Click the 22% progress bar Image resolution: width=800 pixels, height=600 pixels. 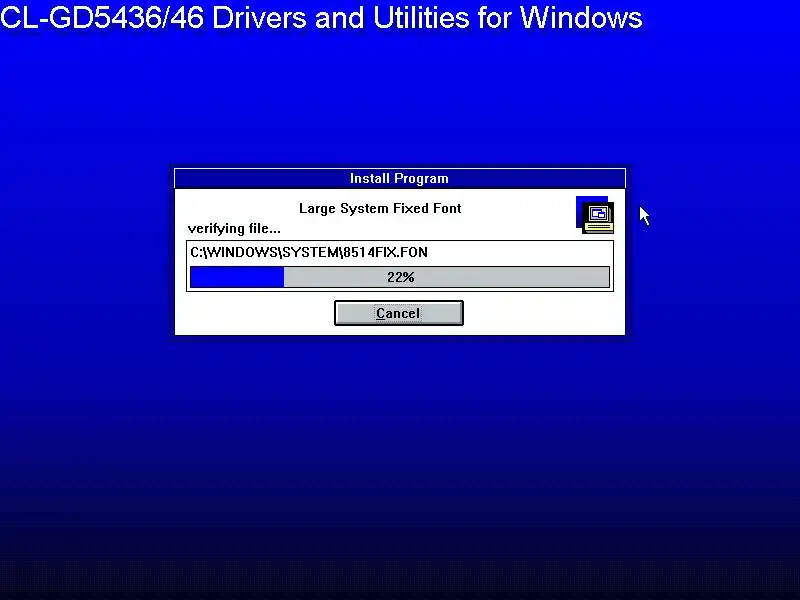(x=399, y=277)
